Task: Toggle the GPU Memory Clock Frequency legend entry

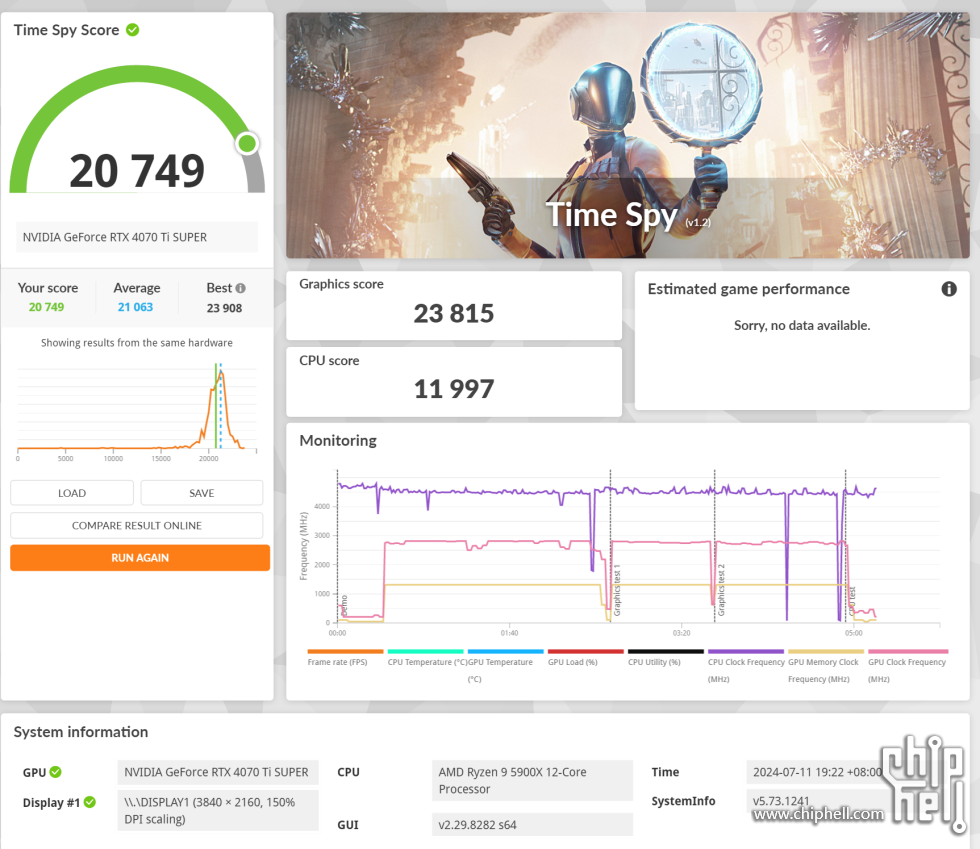Action: tap(826, 666)
